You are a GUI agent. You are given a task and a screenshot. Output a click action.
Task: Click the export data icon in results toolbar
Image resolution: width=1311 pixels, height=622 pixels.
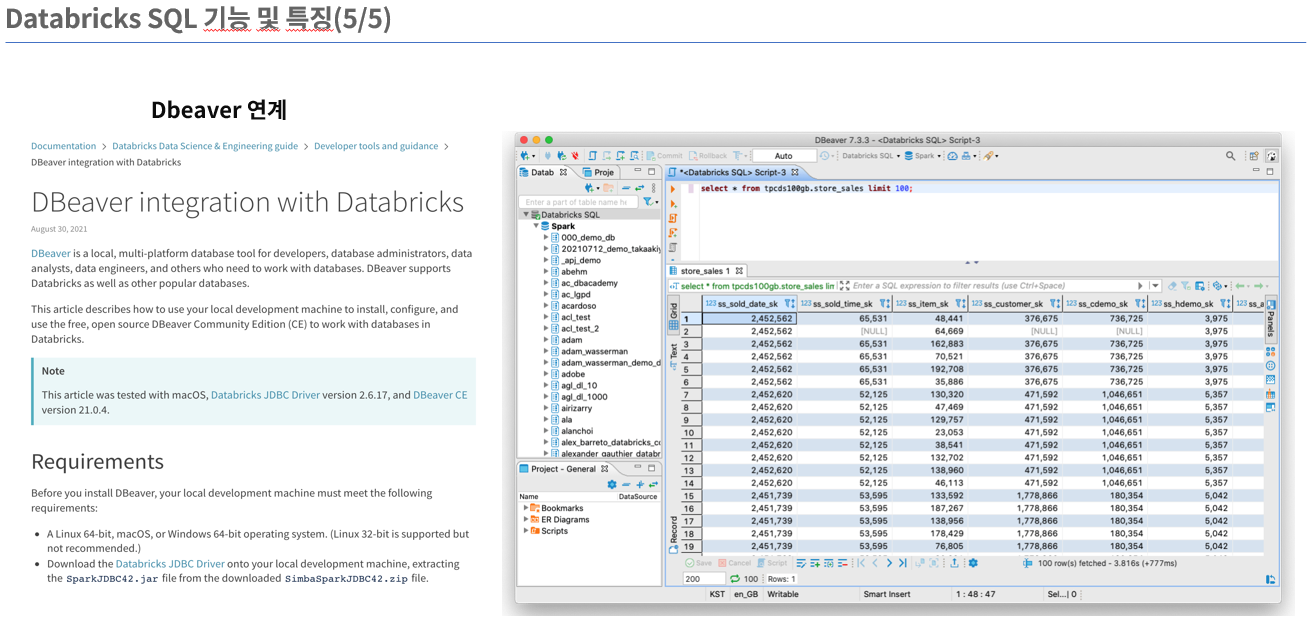954,563
